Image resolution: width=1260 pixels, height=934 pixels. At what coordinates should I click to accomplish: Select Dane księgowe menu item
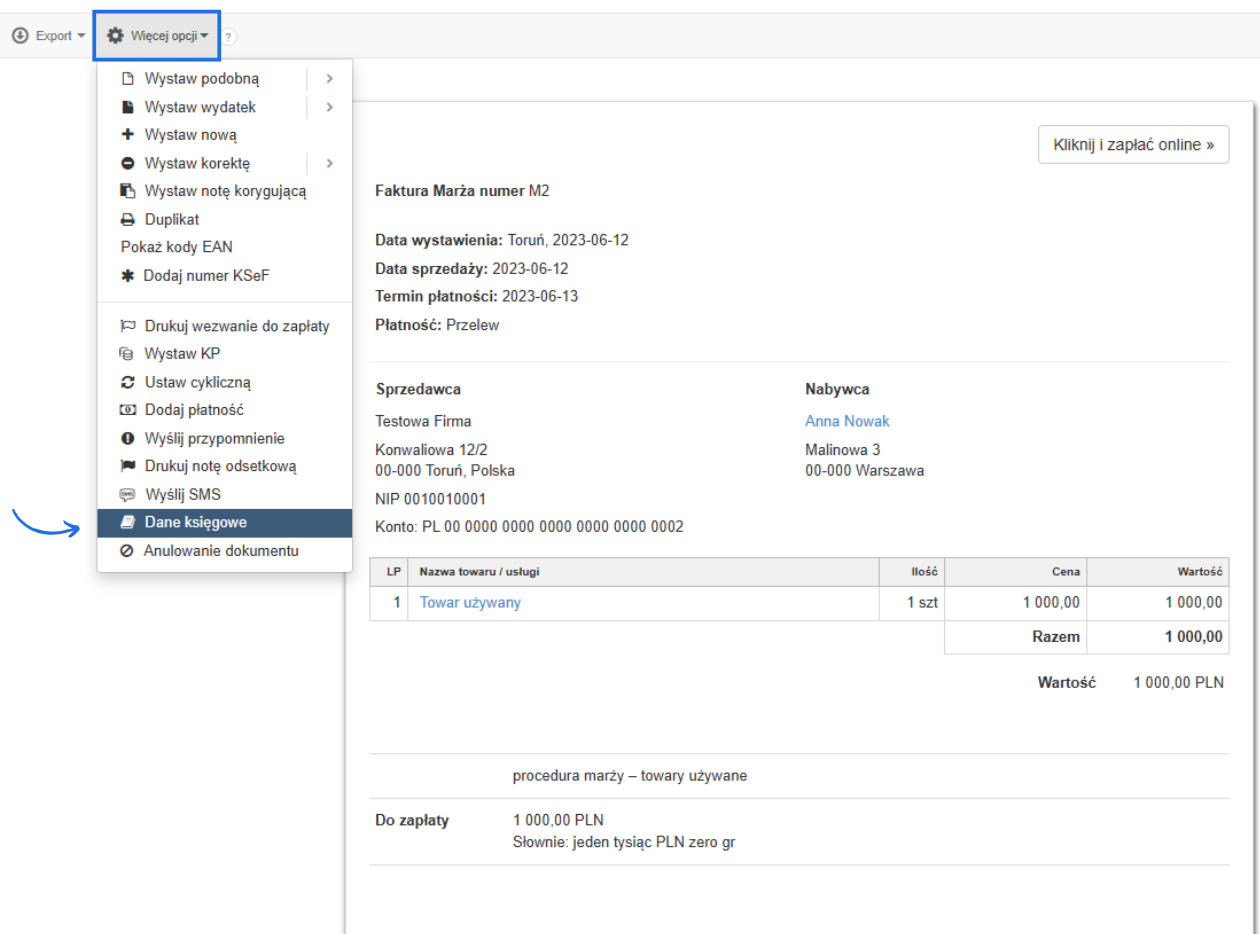pyautogui.click(x=196, y=522)
